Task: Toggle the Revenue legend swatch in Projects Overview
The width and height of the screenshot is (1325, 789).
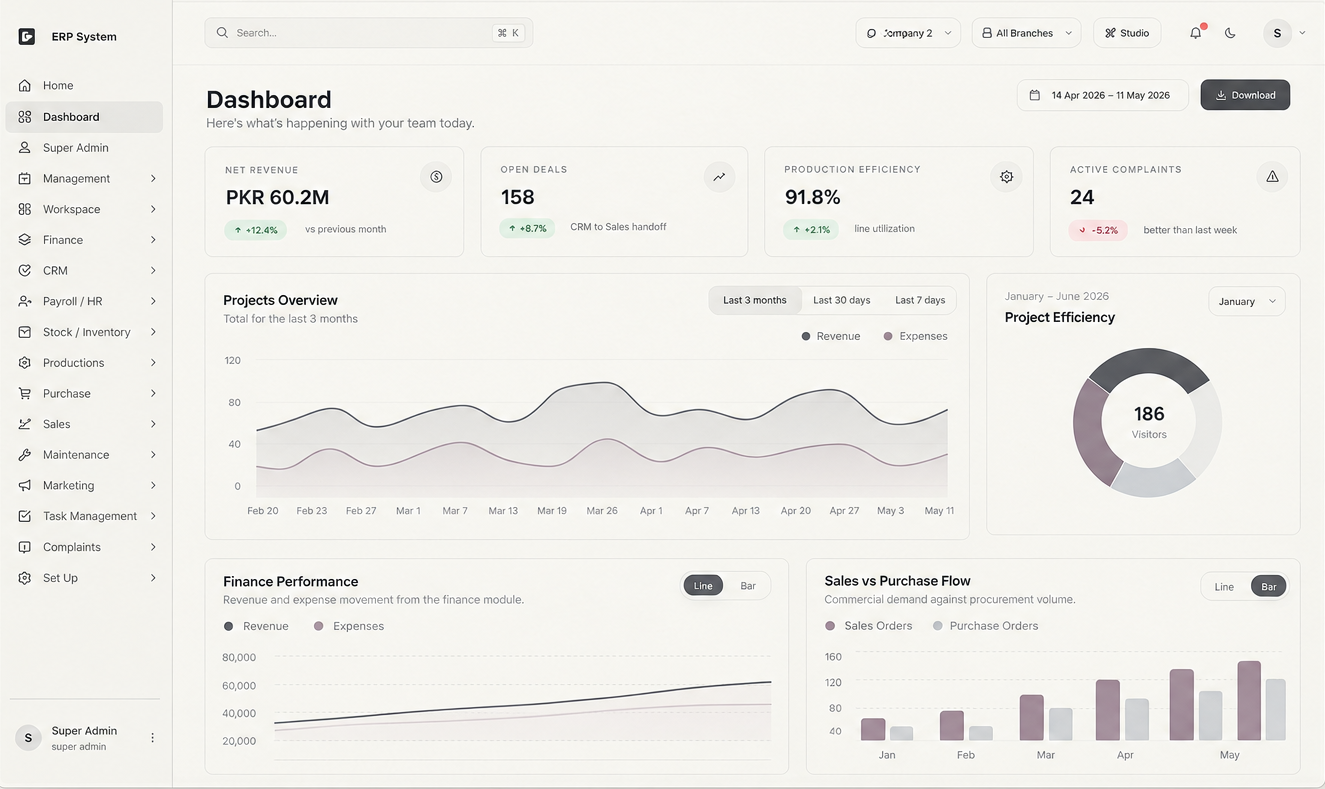Action: pos(806,336)
